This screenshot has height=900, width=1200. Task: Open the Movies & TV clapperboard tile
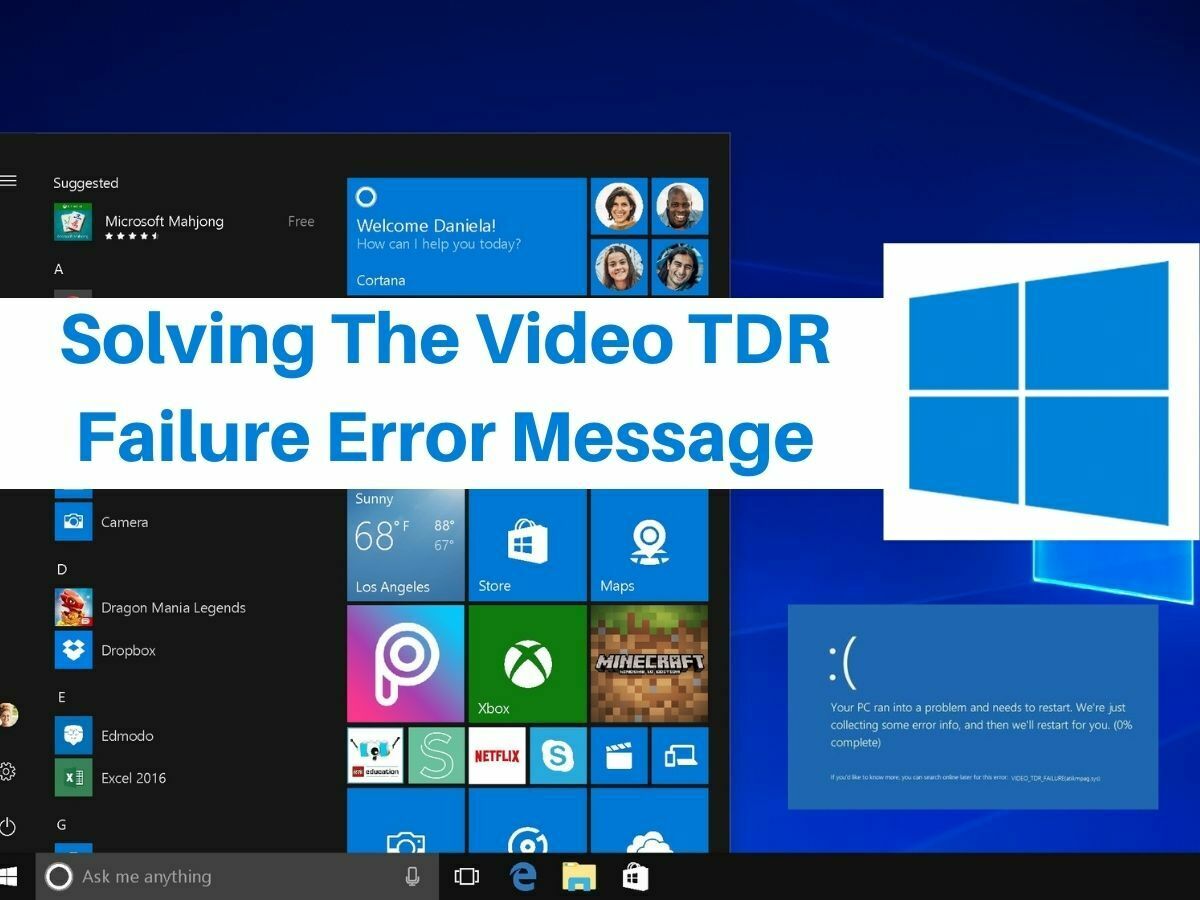point(619,755)
